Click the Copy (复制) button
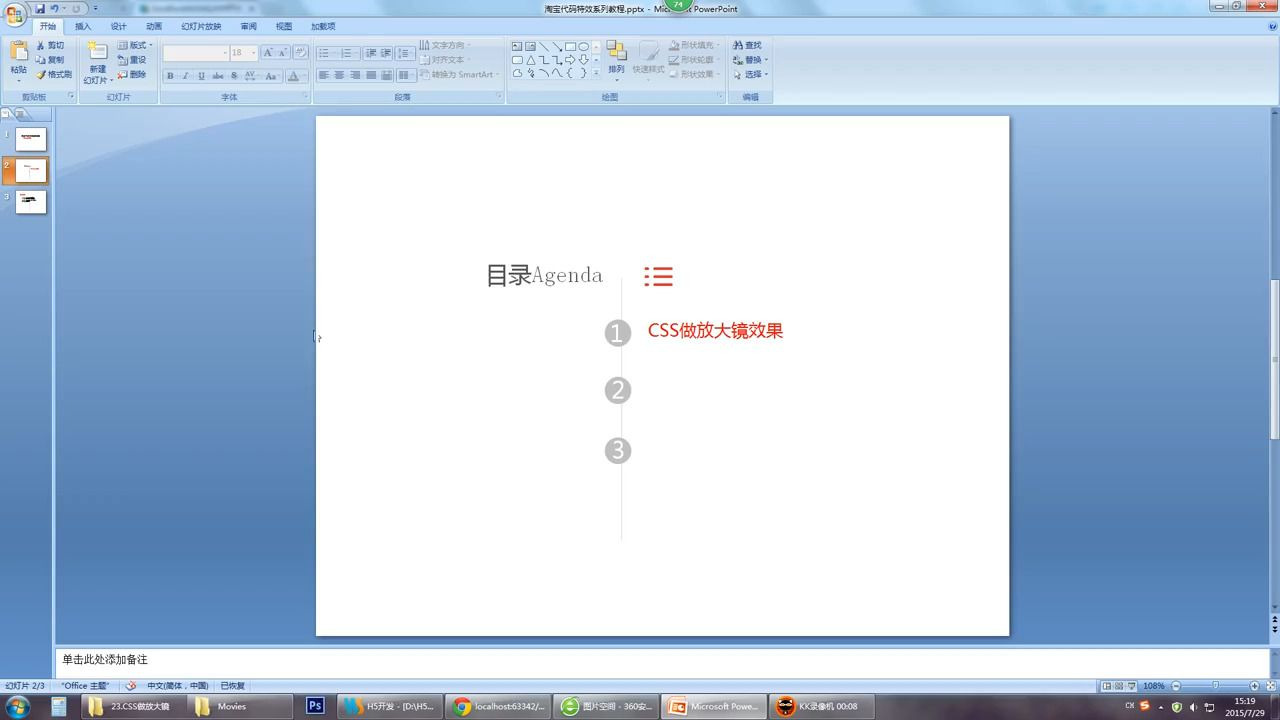 pyautogui.click(x=50, y=60)
